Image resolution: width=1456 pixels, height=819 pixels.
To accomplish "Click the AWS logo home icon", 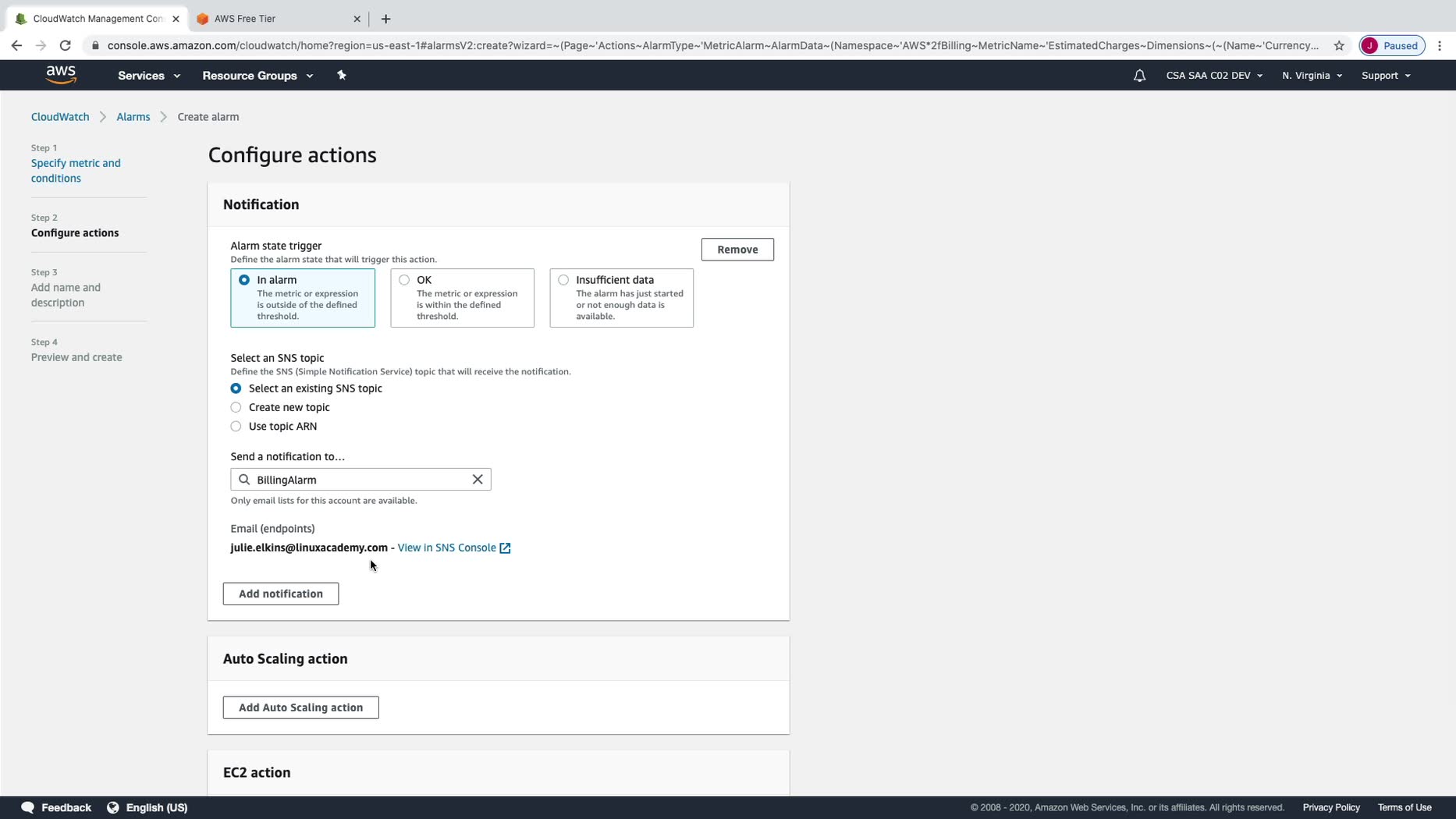I will (61, 75).
